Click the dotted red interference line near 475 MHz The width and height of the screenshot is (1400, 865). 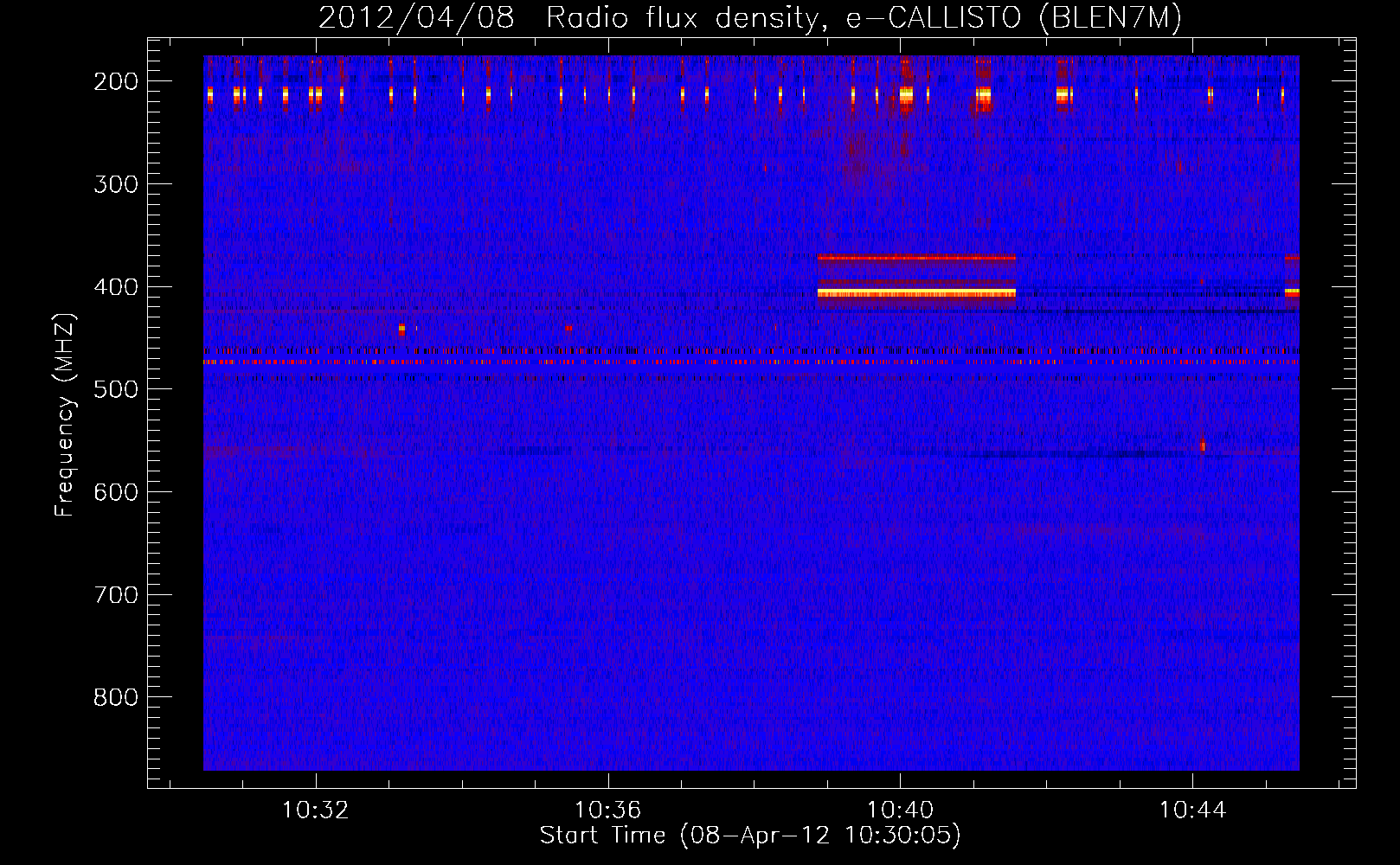pos(751,362)
